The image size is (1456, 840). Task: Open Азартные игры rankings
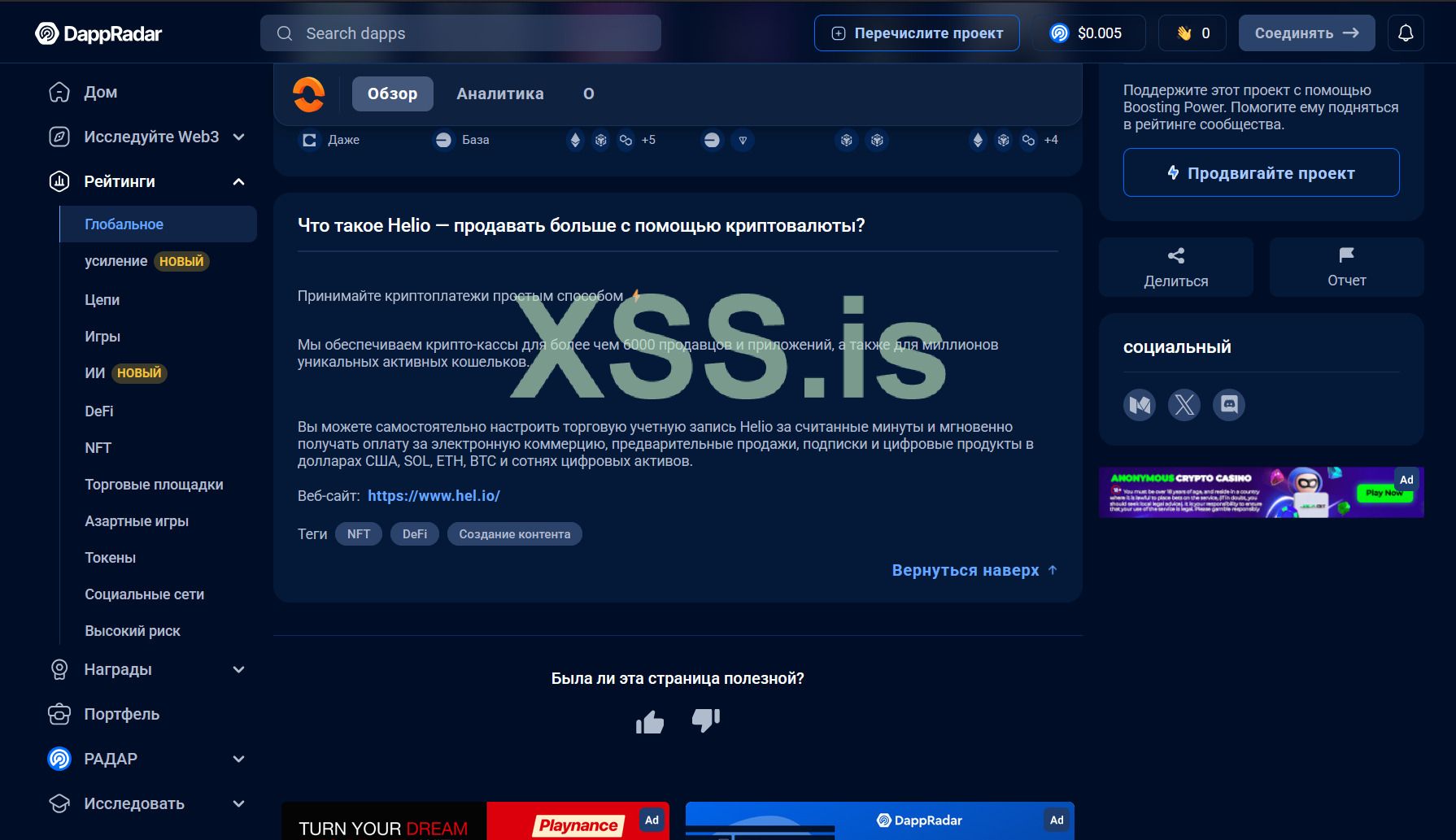[x=137, y=521]
